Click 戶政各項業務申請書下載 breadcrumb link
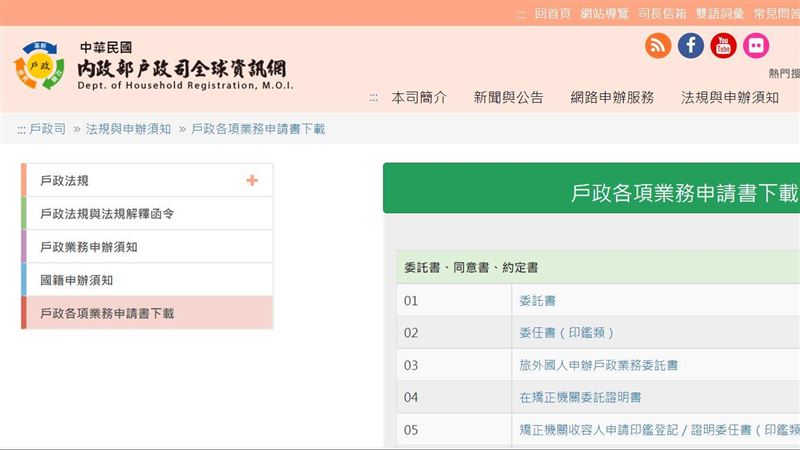The image size is (800, 450). pos(258,129)
